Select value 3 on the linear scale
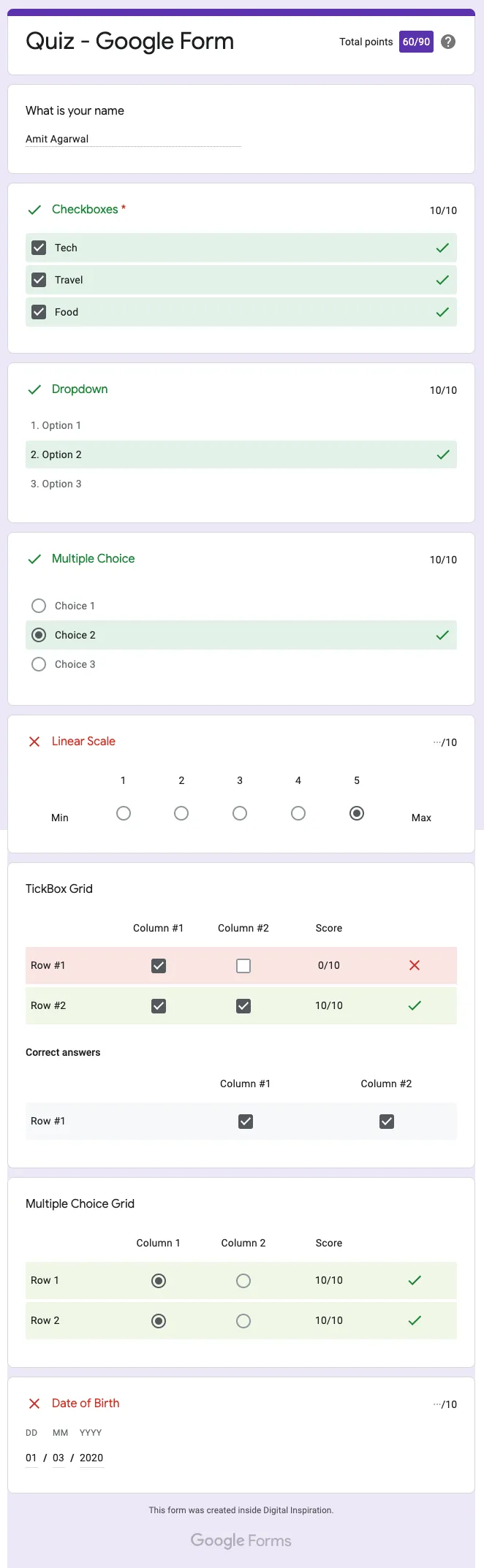This screenshot has height=1568, width=484. (x=240, y=812)
